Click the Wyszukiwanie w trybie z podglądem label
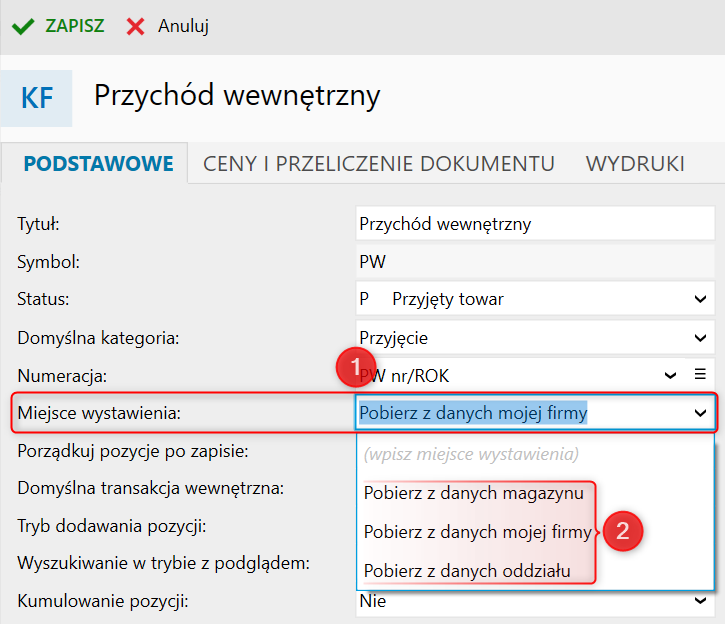The height and width of the screenshot is (624, 725). point(163,563)
